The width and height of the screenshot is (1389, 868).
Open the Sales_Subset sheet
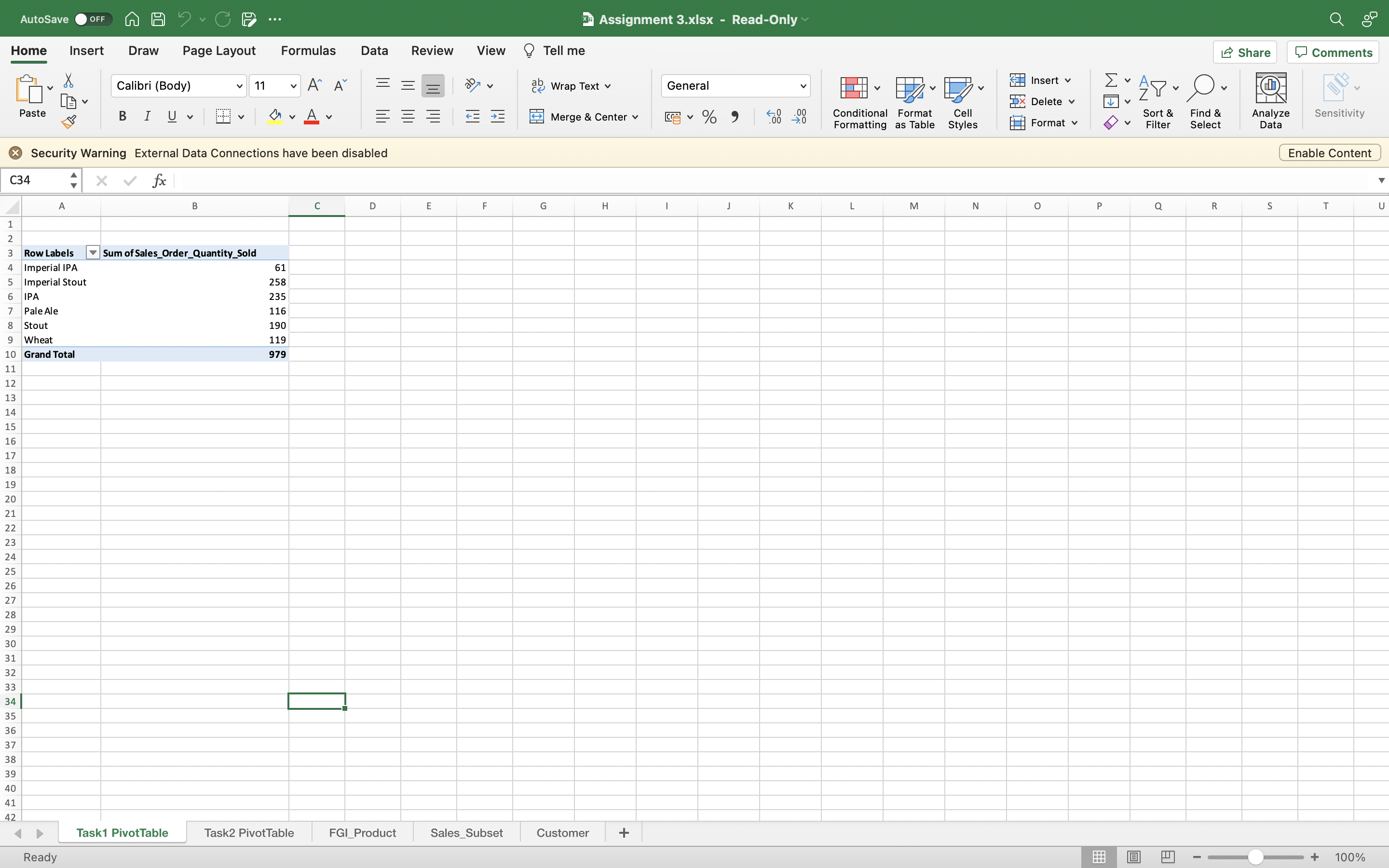pos(465,832)
